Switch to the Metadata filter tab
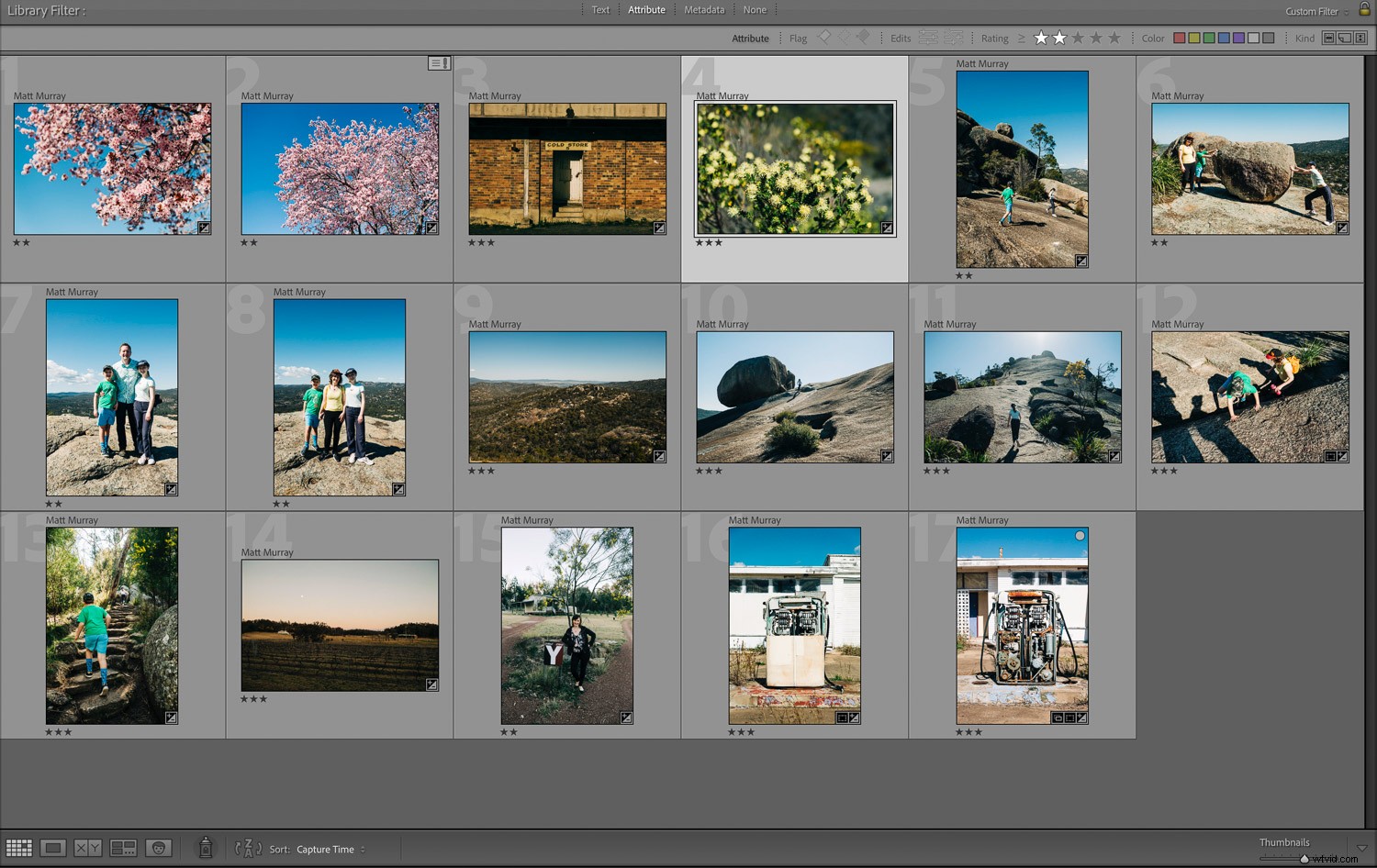This screenshot has width=1377, height=868. 704,9
